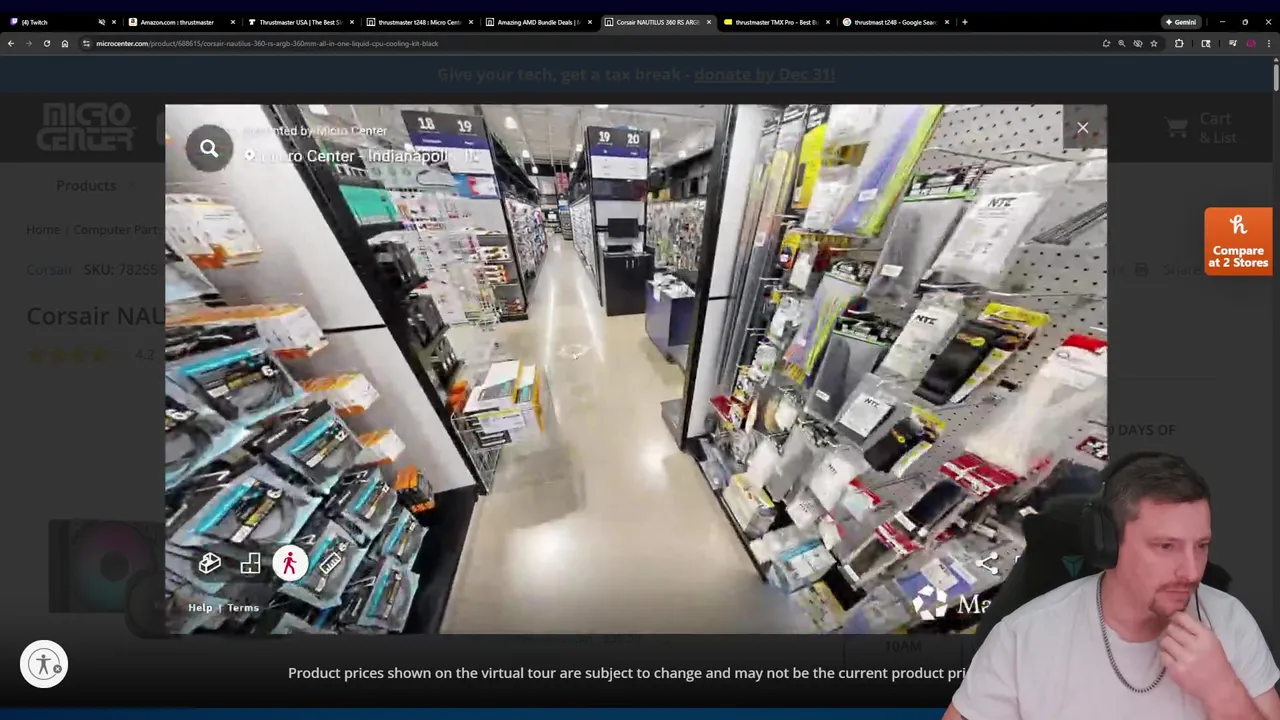Click the share icon in the tour

point(987,564)
